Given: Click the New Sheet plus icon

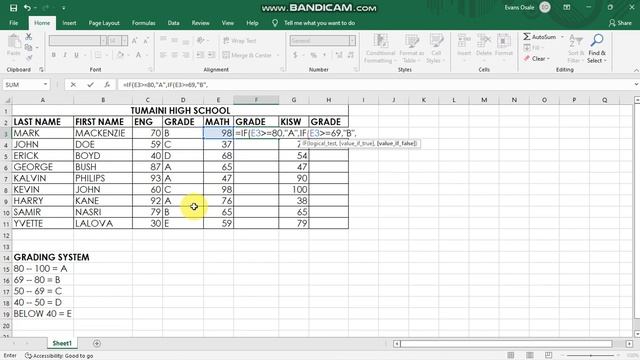Looking at the screenshot, I should click(x=97, y=343).
